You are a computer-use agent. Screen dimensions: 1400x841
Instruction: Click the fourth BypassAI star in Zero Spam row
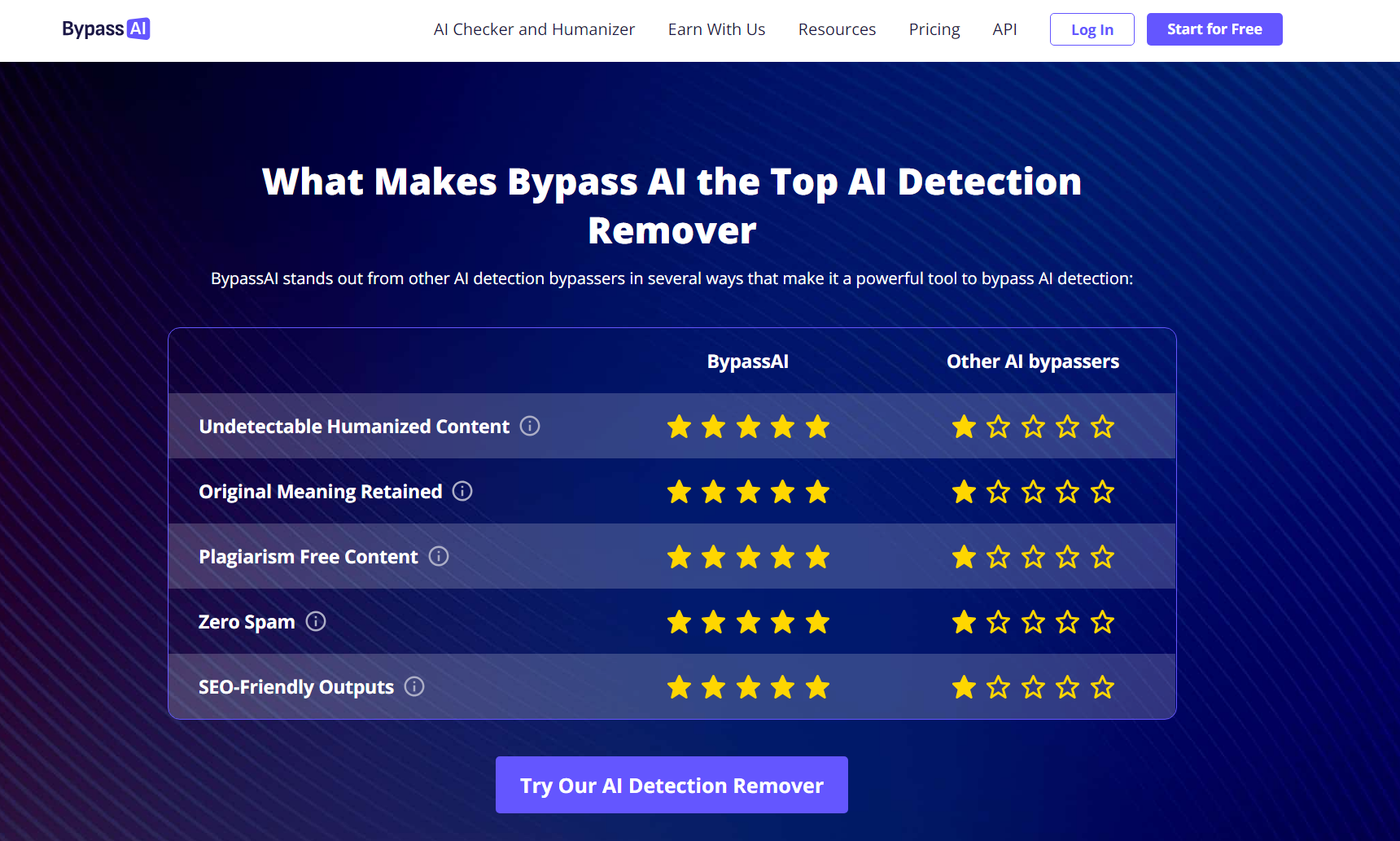point(782,622)
